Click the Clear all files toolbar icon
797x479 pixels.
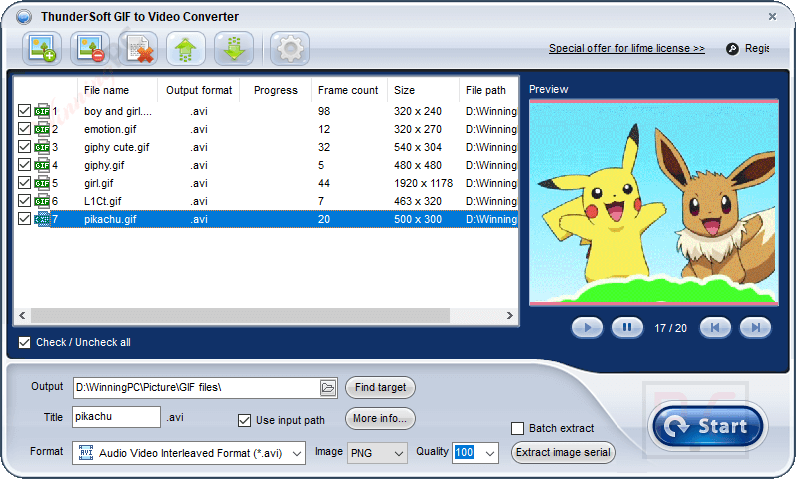coord(138,49)
